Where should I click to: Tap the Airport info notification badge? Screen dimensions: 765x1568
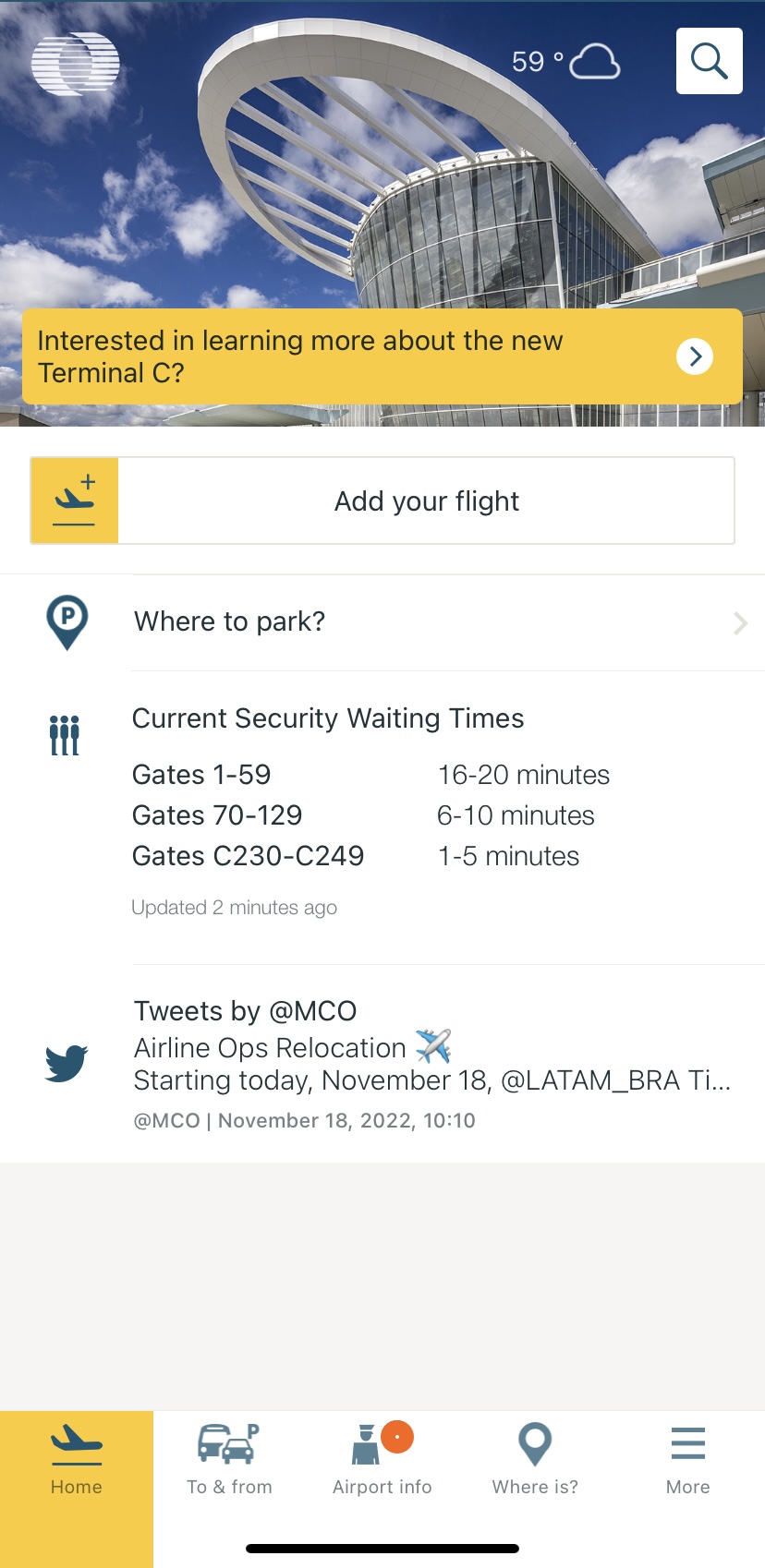[397, 1437]
